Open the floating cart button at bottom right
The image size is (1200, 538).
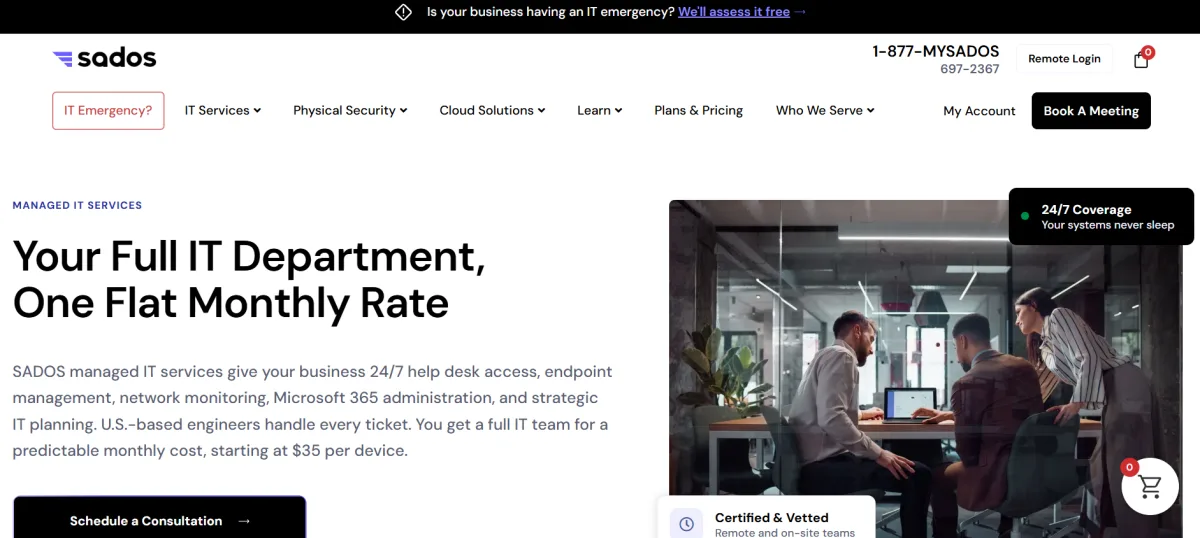point(1150,486)
